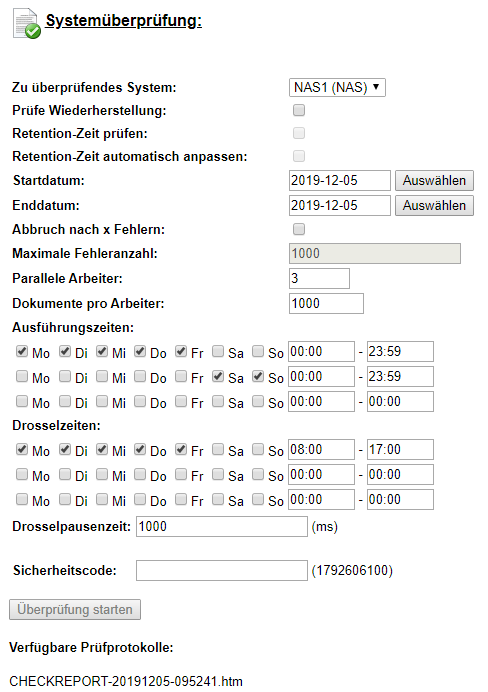Check Mi in third Ausführungszeiten row
The width and height of the screenshot is (488, 692).
click(102, 401)
